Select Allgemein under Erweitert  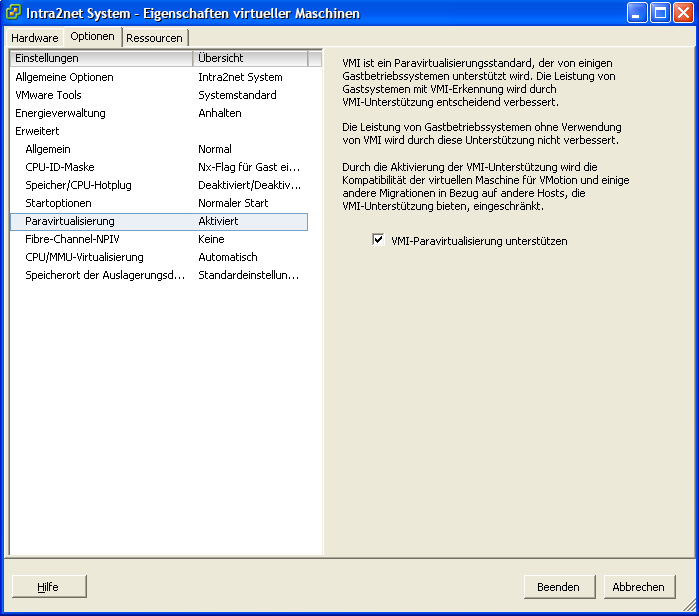48,149
